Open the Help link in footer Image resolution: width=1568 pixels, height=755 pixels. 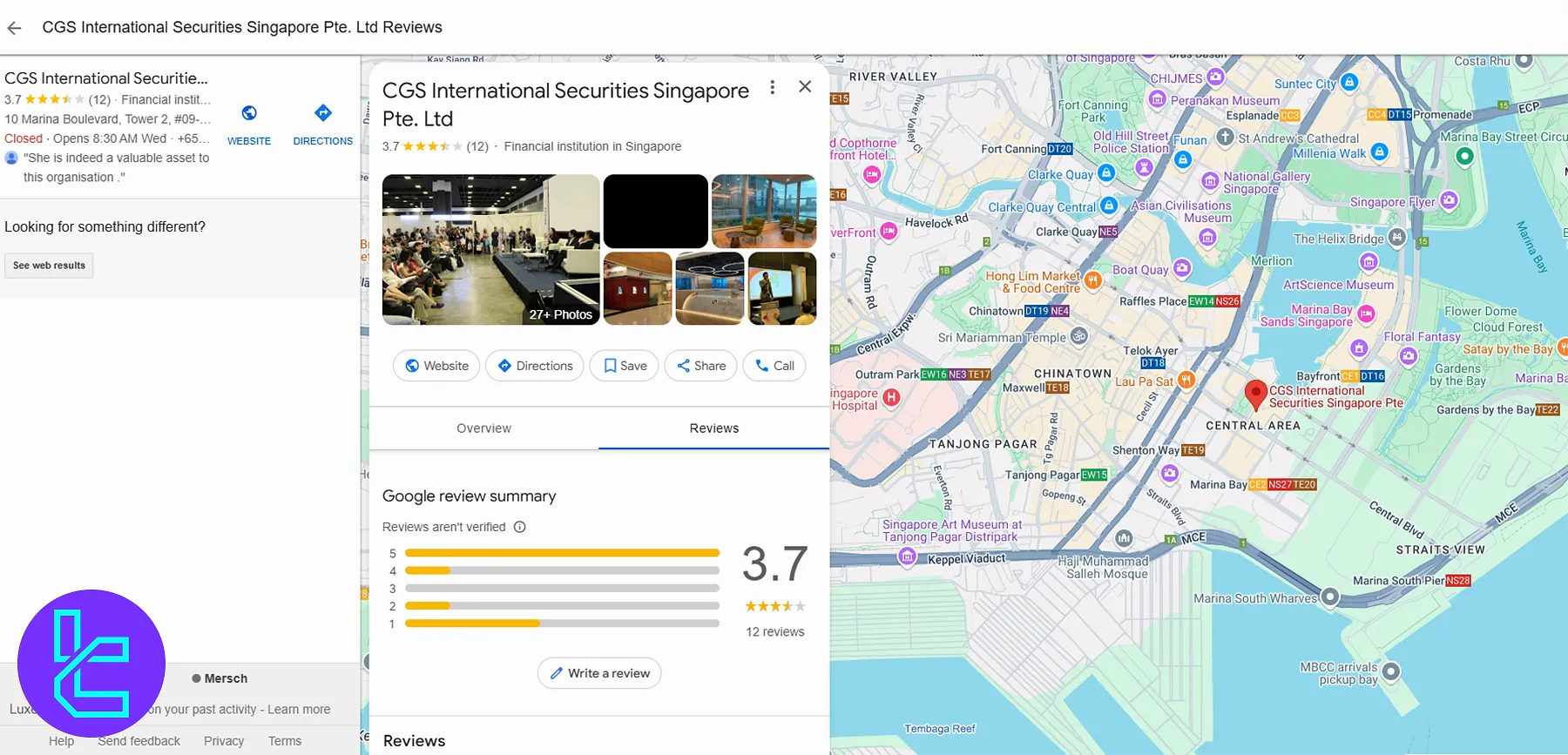(x=61, y=741)
